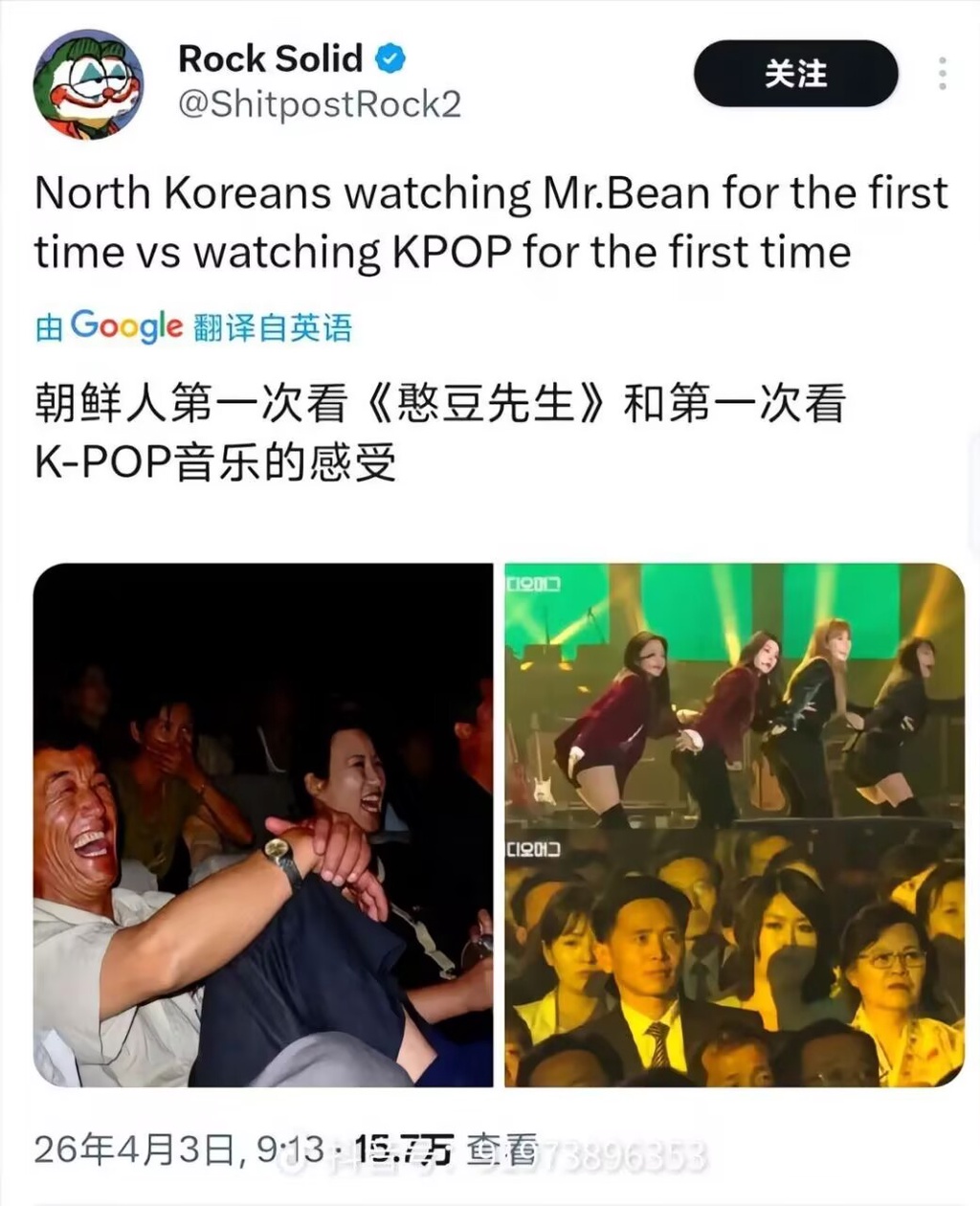This screenshot has height=1206, width=980.
Task: Select the original English tweet text
Action: (491, 222)
